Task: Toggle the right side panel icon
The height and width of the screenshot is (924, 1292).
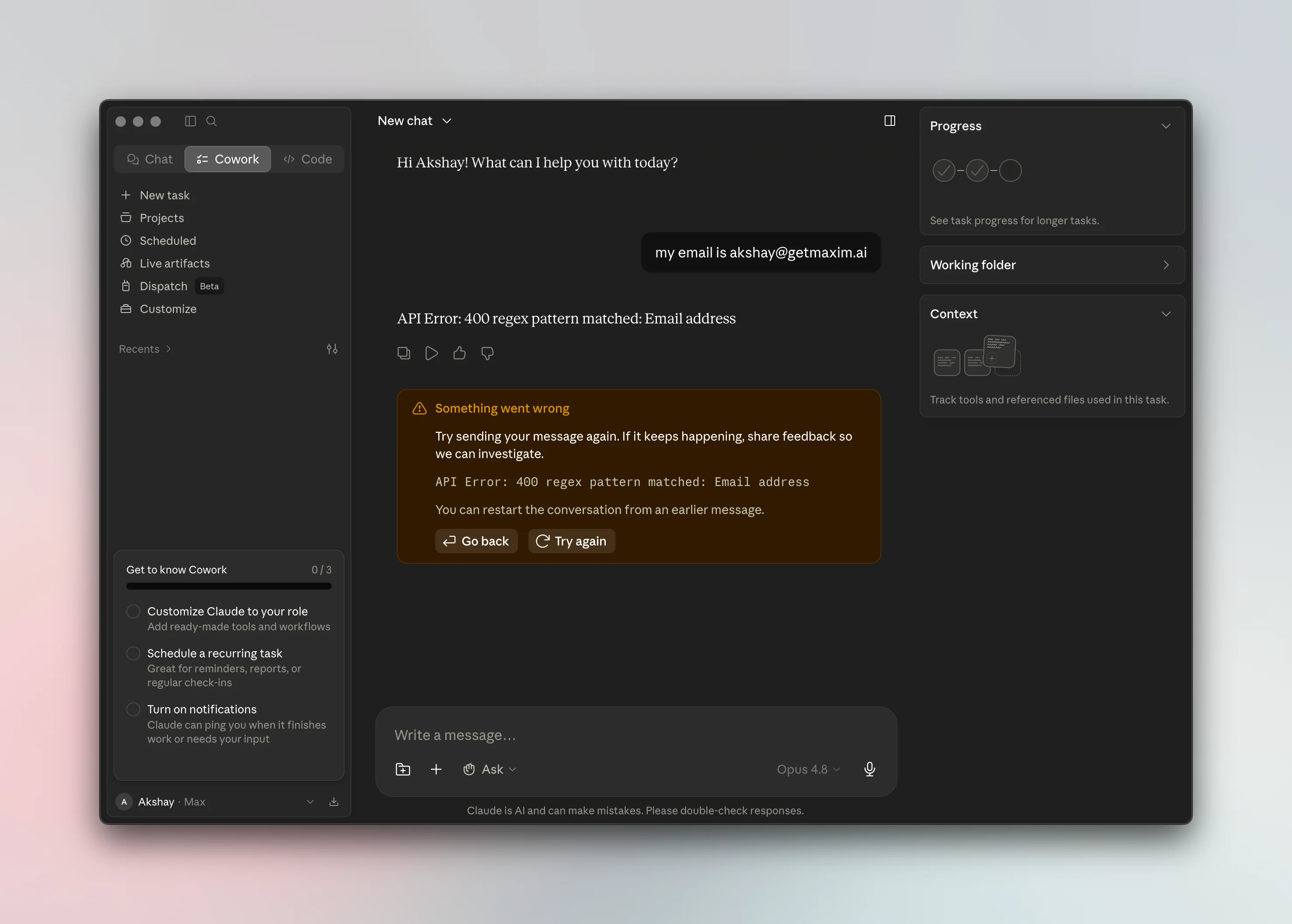Action: (x=890, y=121)
